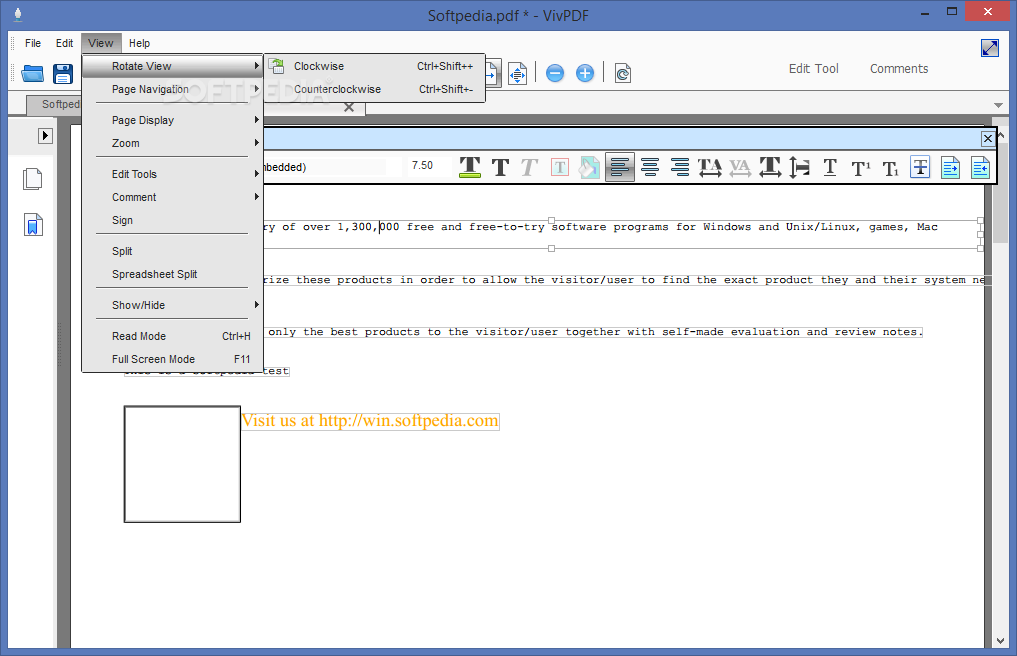Apply bold with the solid T icon

tap(500, 167)
